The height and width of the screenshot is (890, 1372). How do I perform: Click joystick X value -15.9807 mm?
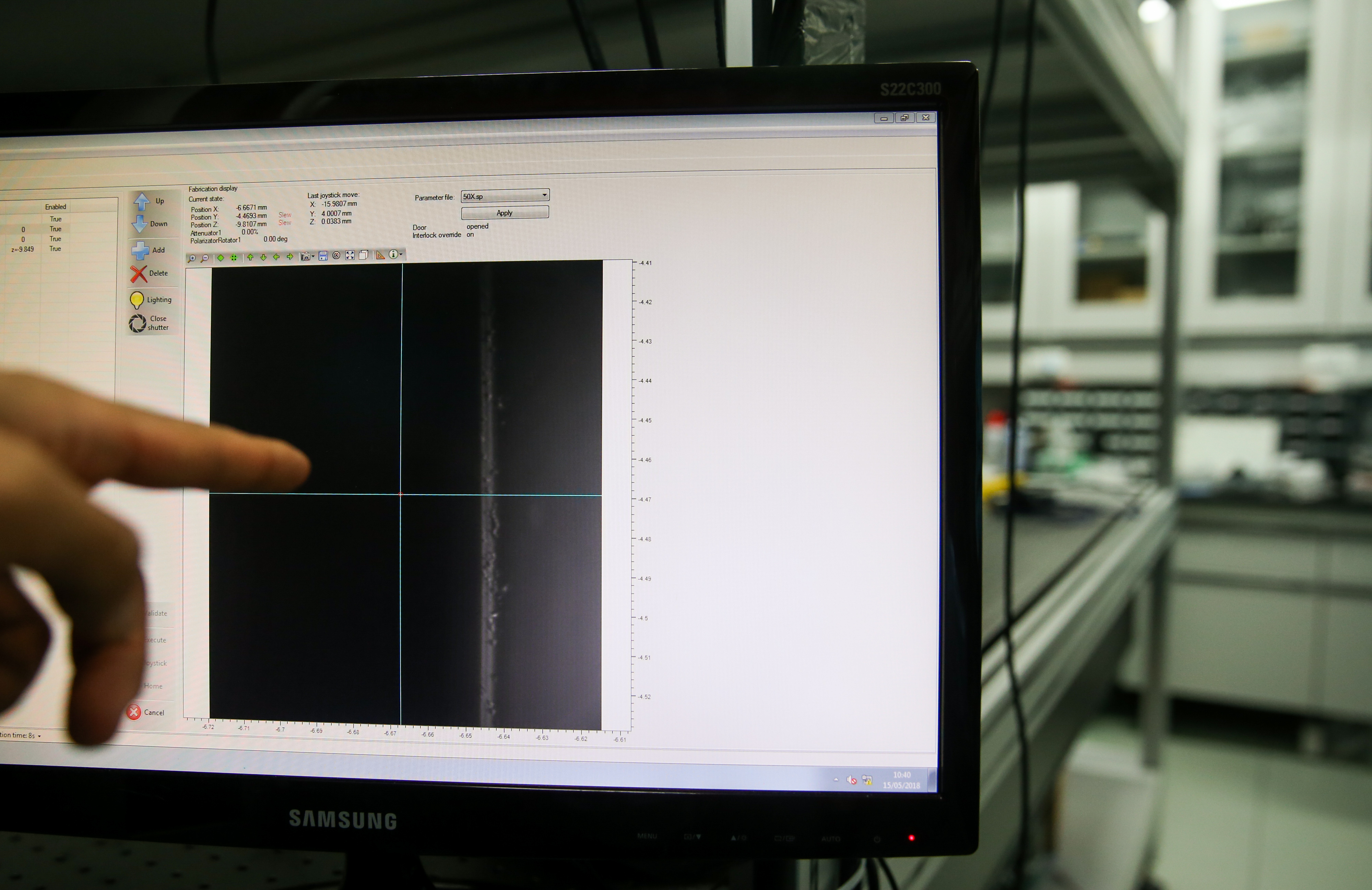[x=339, y=204]
